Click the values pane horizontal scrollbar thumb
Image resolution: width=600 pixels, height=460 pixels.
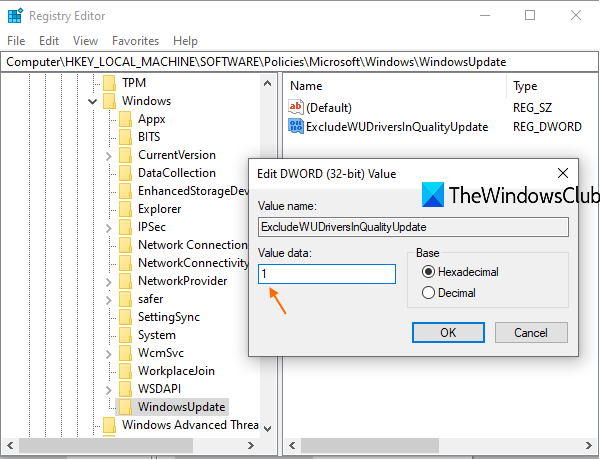coord(370,445)
